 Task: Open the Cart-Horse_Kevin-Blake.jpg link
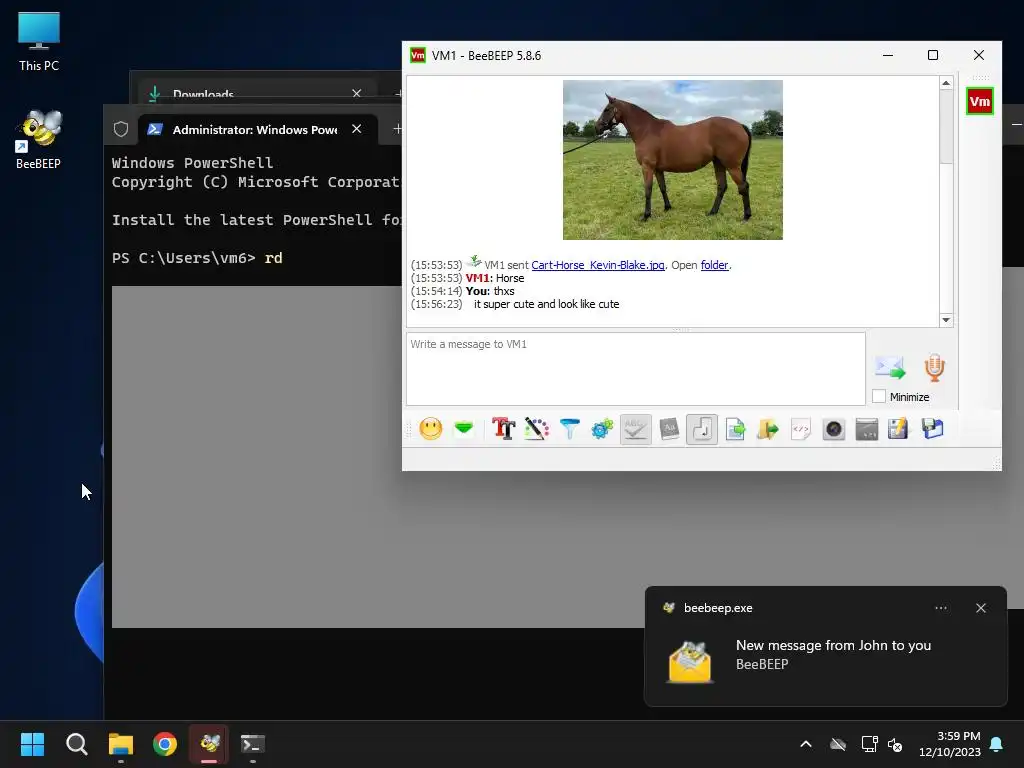click(598, 265)
